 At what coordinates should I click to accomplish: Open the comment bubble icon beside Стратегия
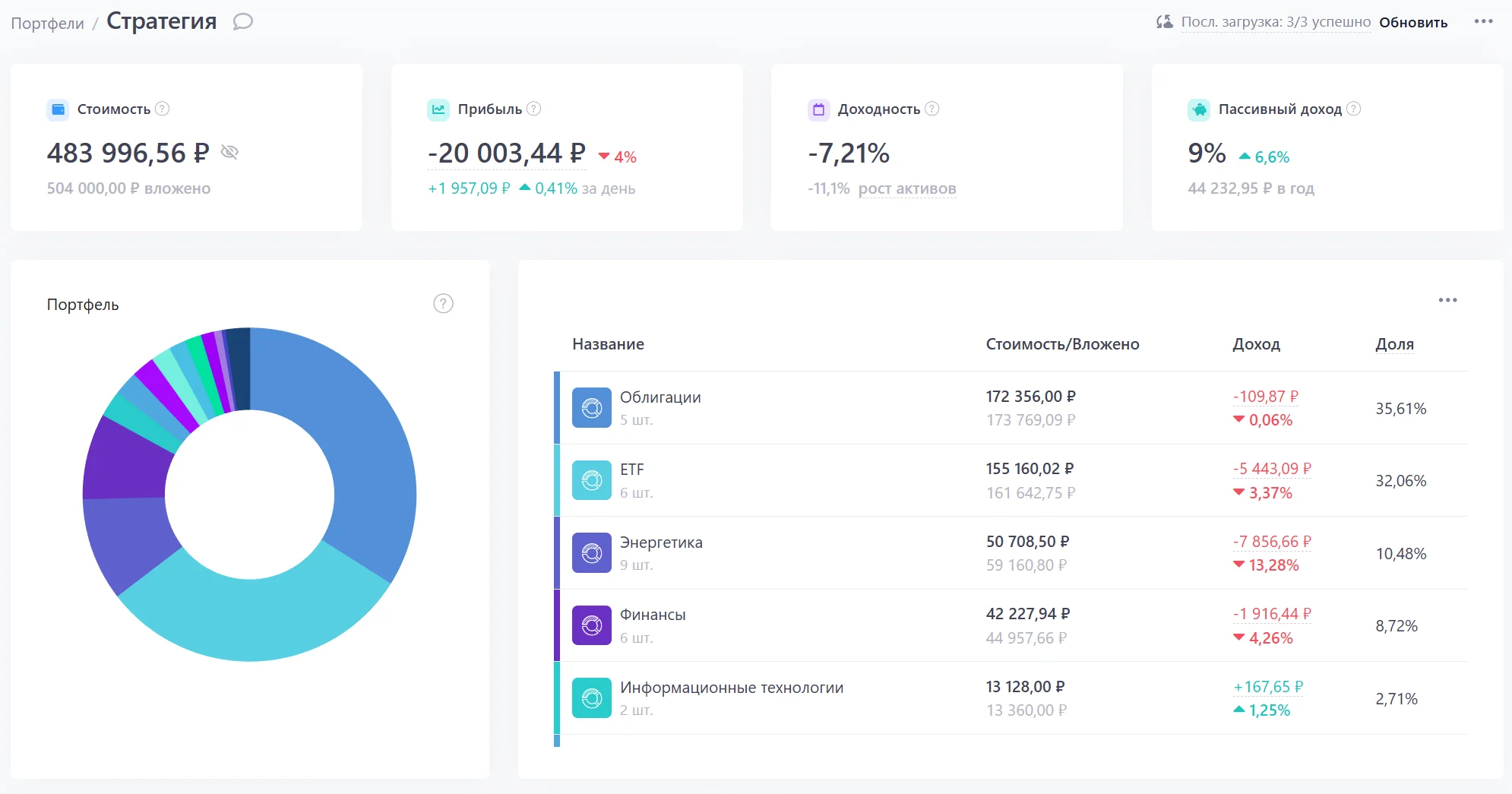point(242,21)
